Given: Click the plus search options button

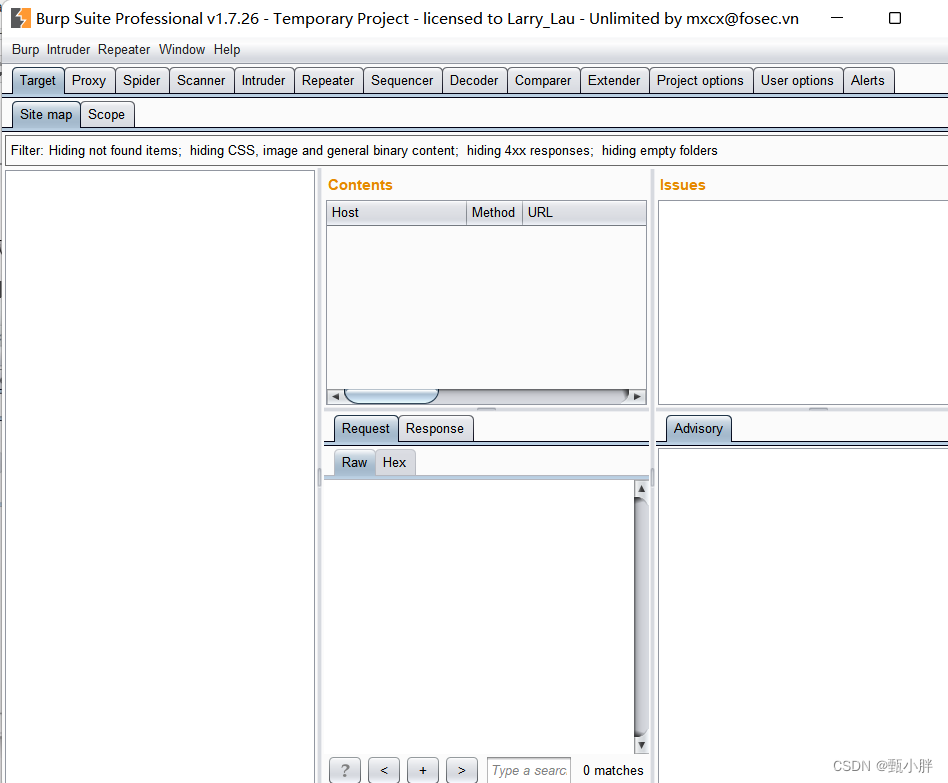Looking at the screenshot, I should (423, 770).
